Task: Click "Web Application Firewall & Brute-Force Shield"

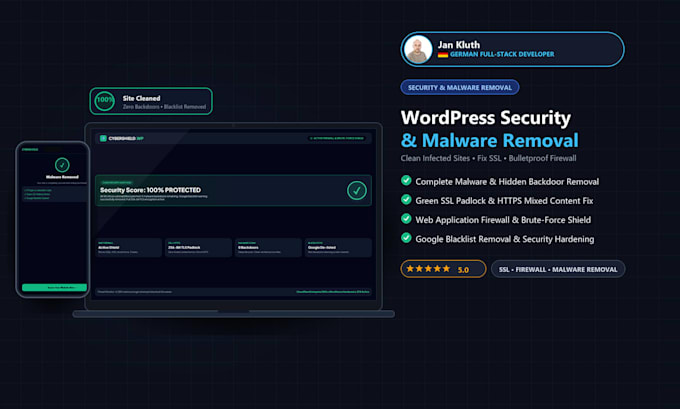Action: click(x=503, y=220)
